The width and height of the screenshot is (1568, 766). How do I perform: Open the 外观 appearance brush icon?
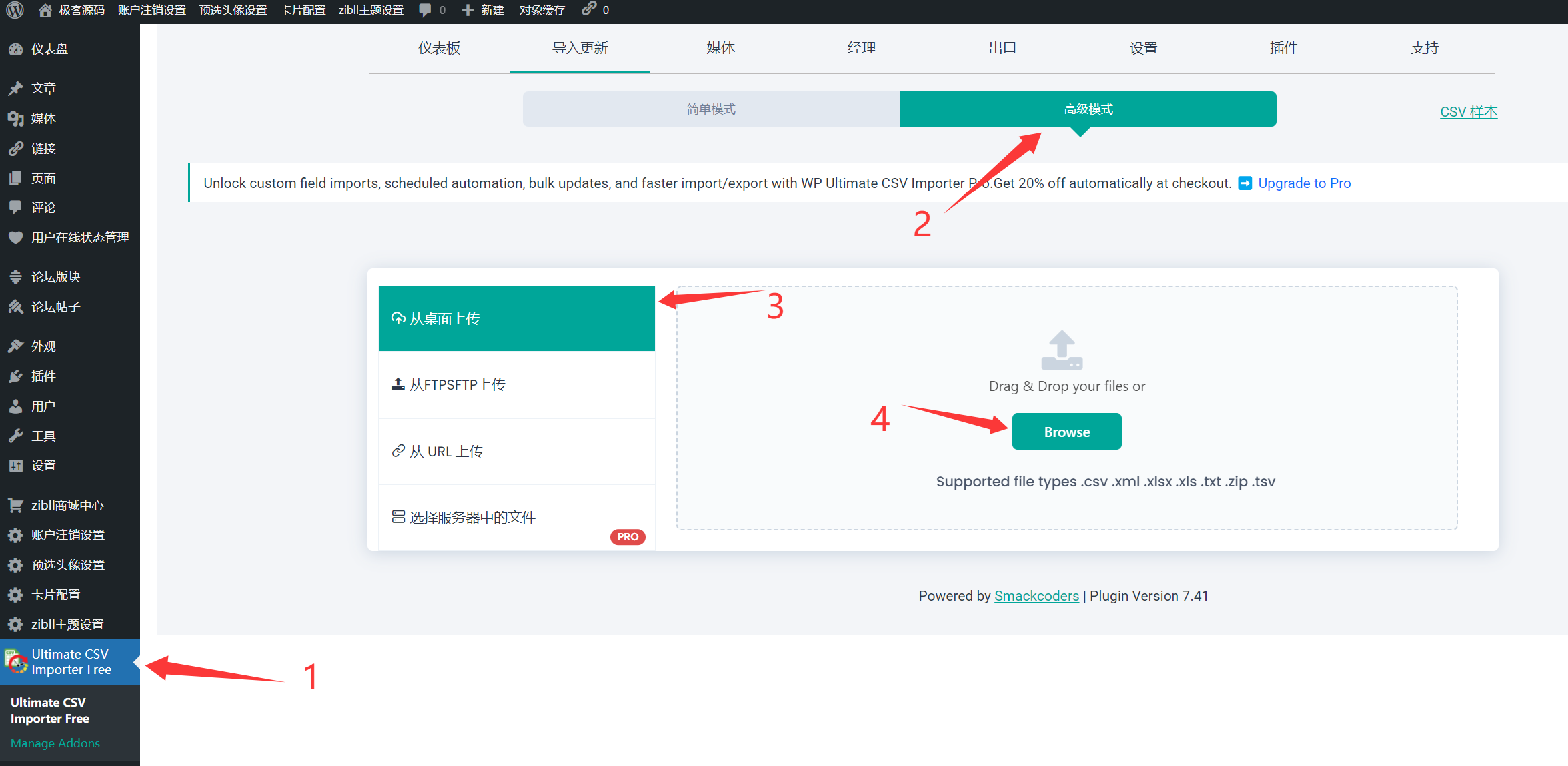15,346
